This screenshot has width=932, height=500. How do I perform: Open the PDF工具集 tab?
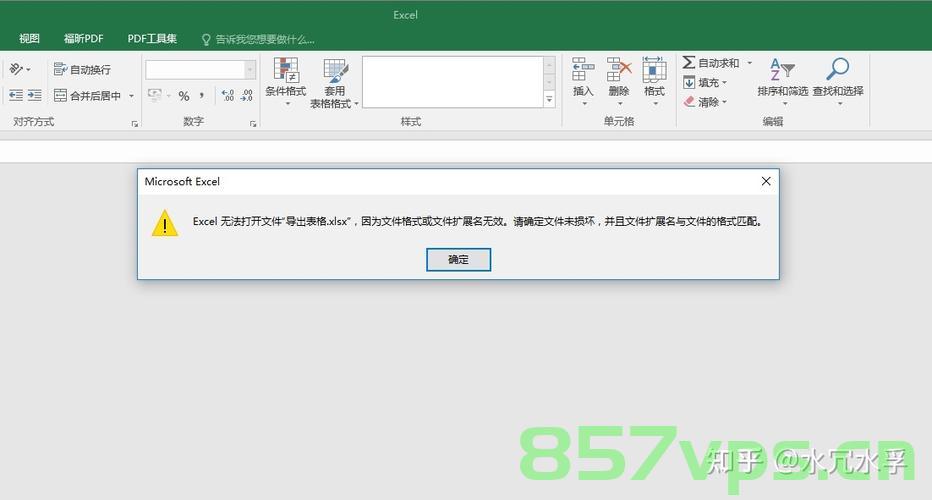[152, 39]
